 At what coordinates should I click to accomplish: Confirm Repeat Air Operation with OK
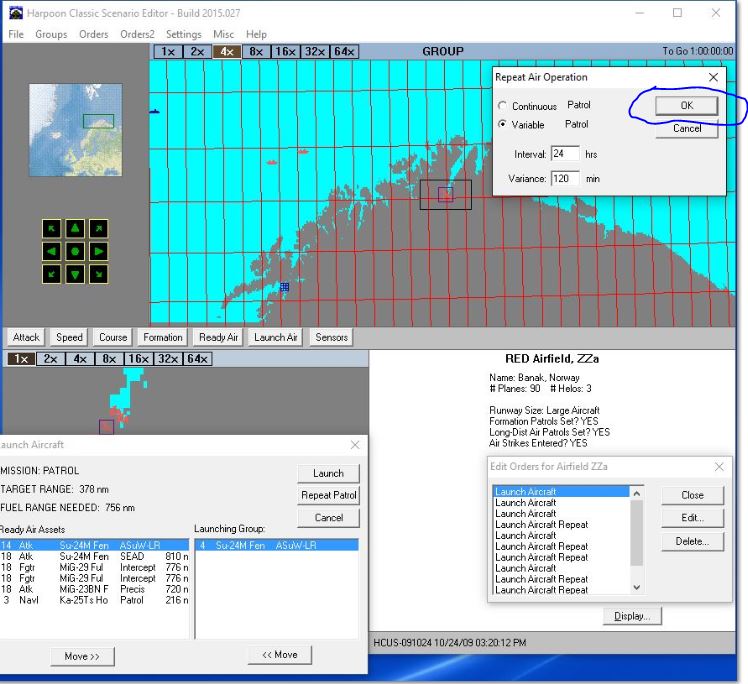pos(687,105)
